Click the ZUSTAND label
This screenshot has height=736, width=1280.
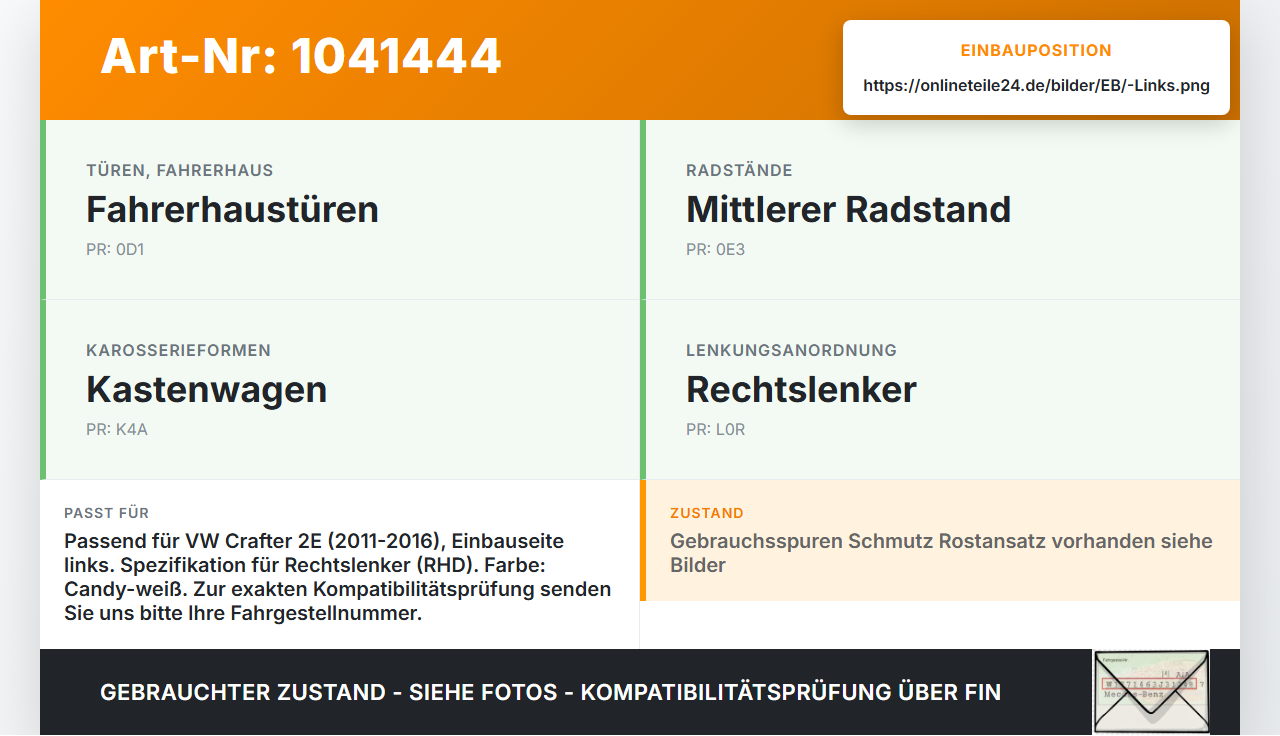click(707, 513)
